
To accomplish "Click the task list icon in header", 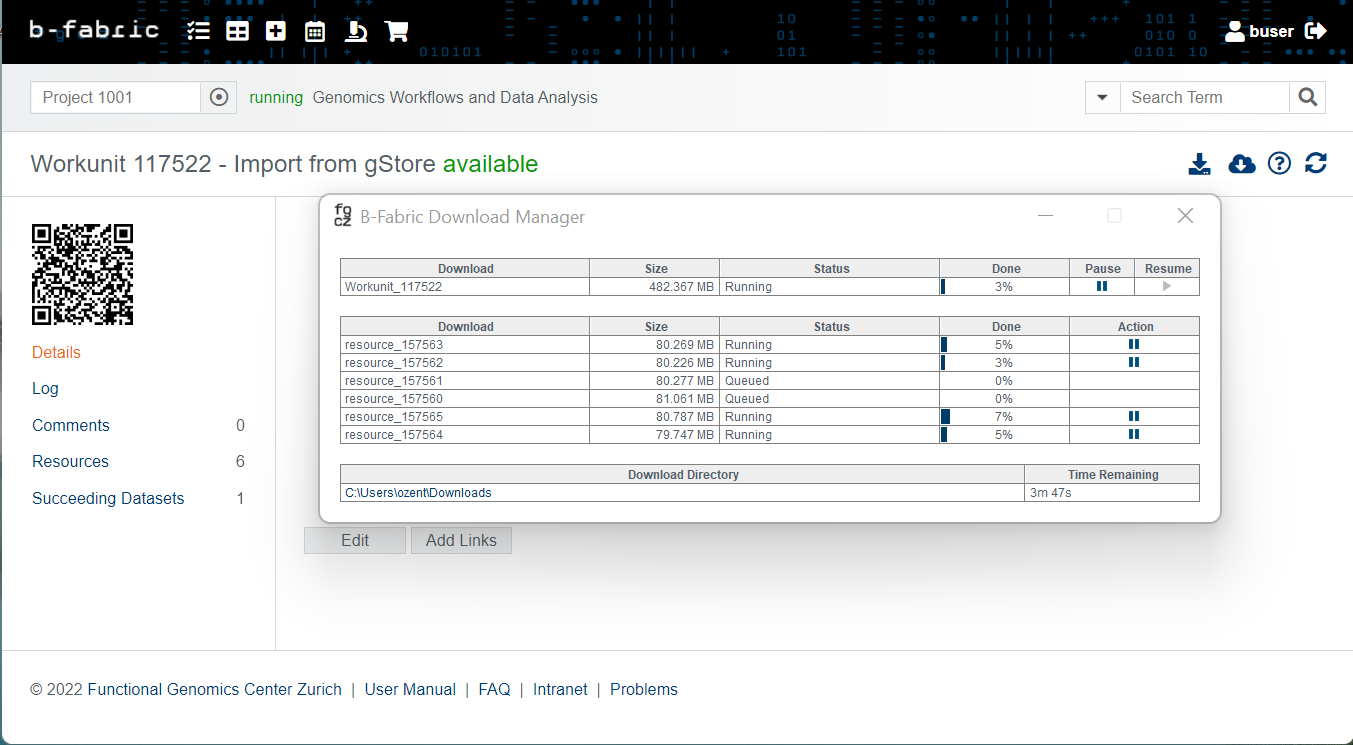I will tap(198, 31).
